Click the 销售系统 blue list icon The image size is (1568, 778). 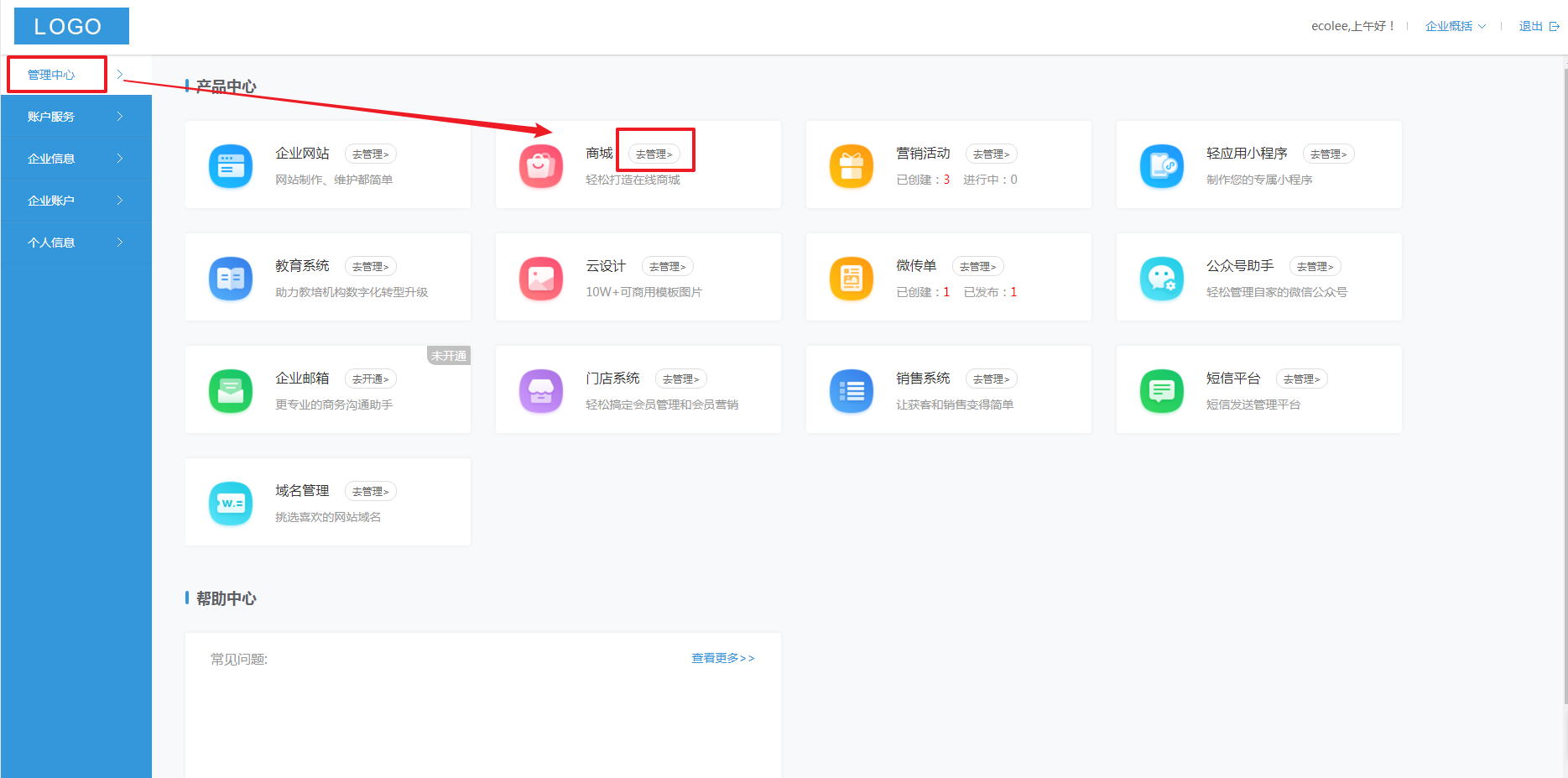[x=852, y=391]
